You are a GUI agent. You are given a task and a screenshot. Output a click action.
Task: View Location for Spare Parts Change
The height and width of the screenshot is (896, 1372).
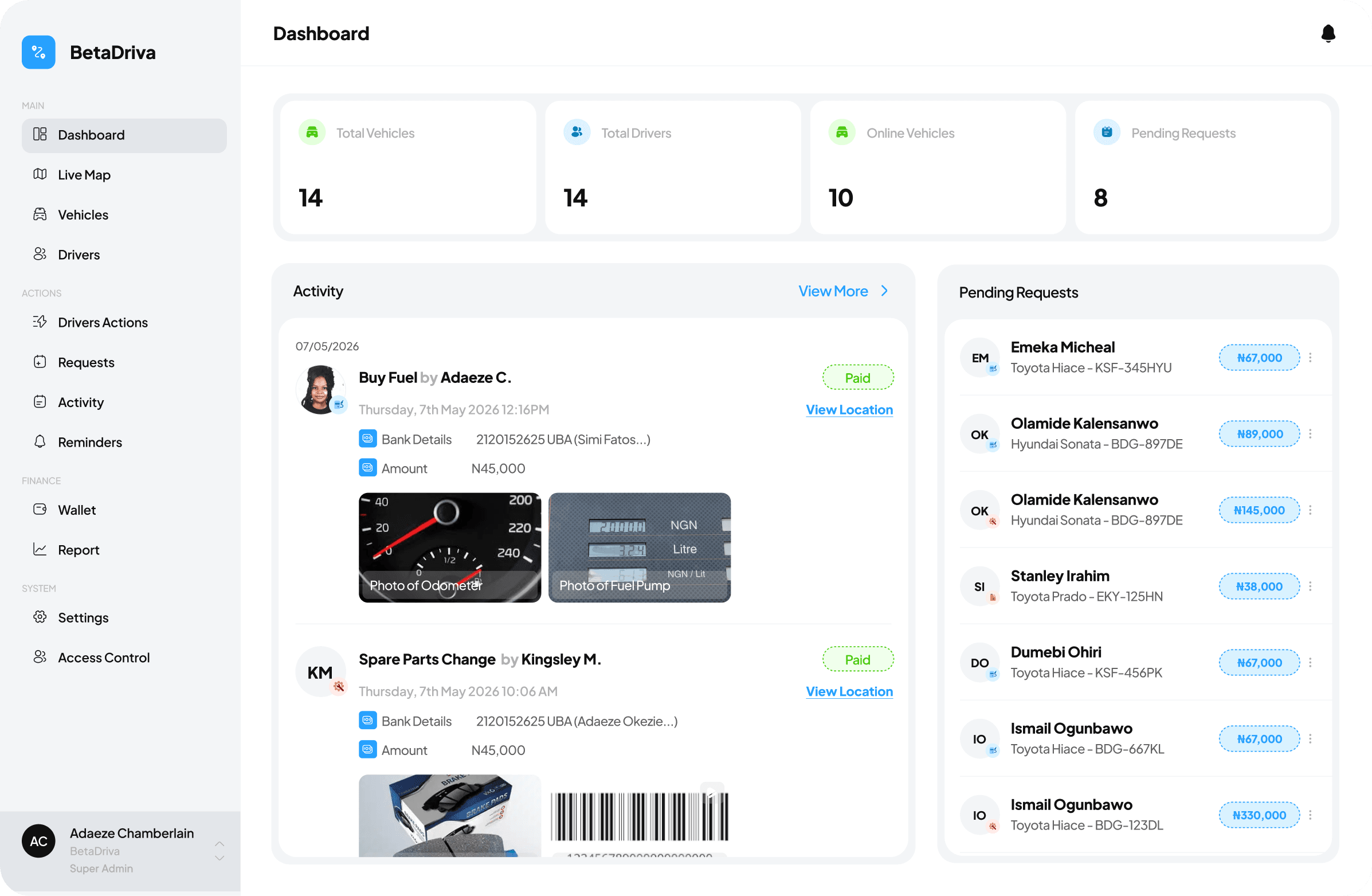(x=849, y=692)
